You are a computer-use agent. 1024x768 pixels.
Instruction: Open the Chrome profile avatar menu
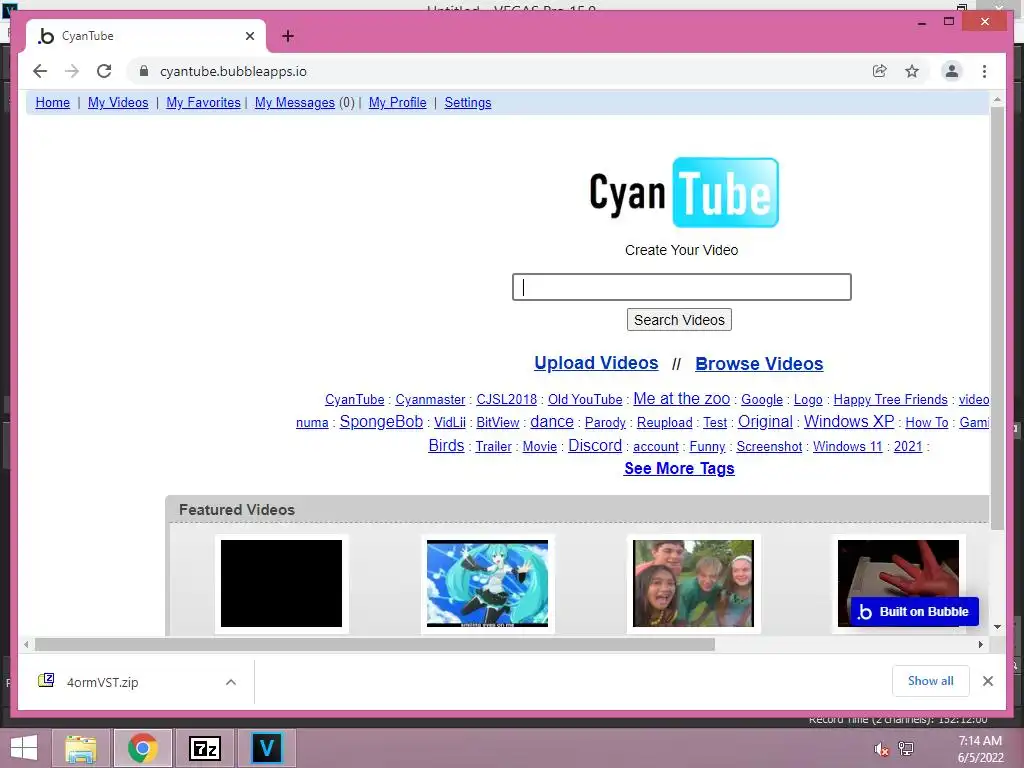[952, 71]
